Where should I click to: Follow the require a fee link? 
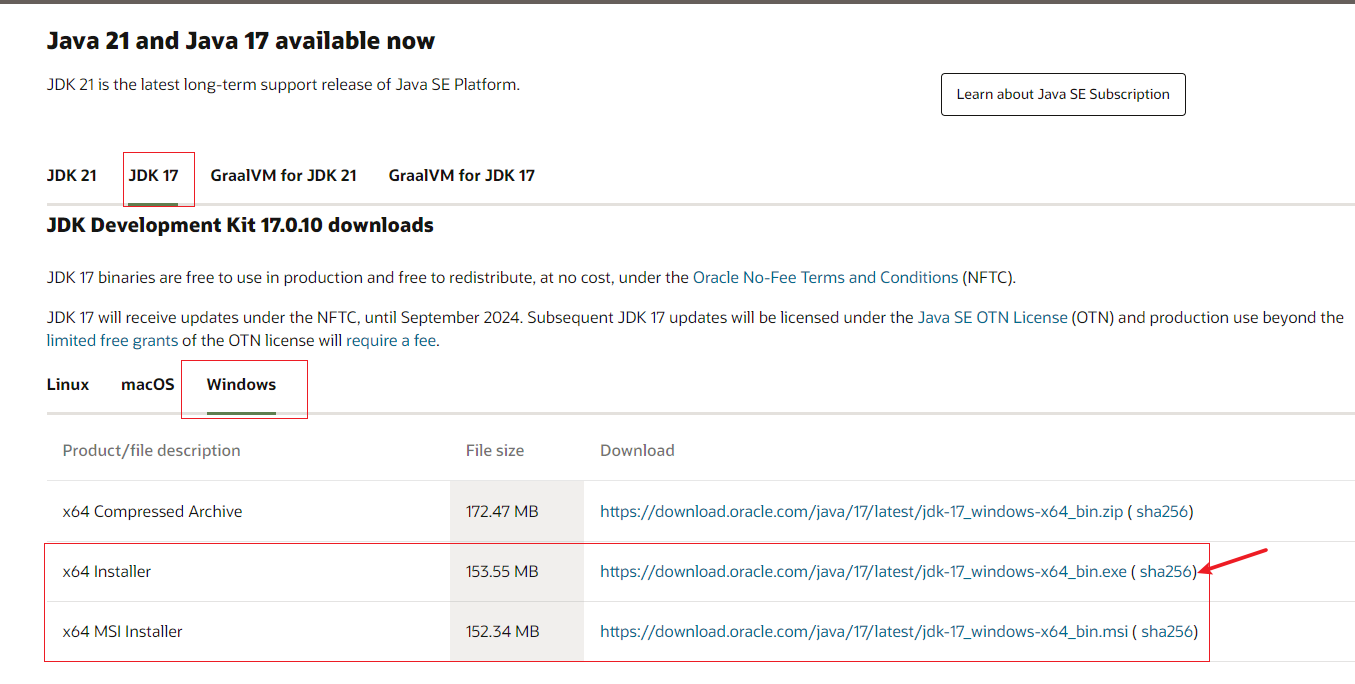coord(390,340)
